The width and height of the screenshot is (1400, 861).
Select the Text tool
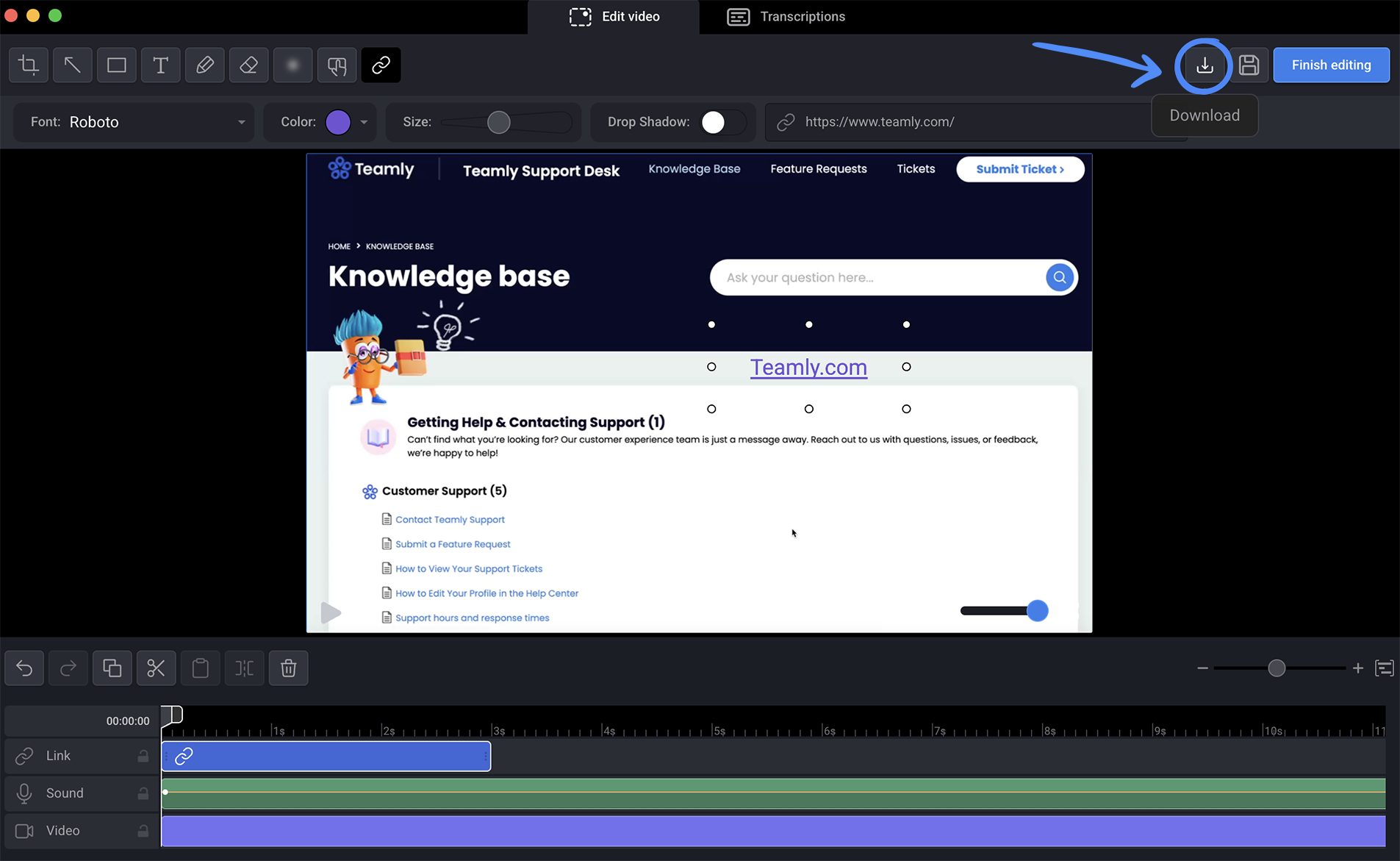tap(160, 65)
